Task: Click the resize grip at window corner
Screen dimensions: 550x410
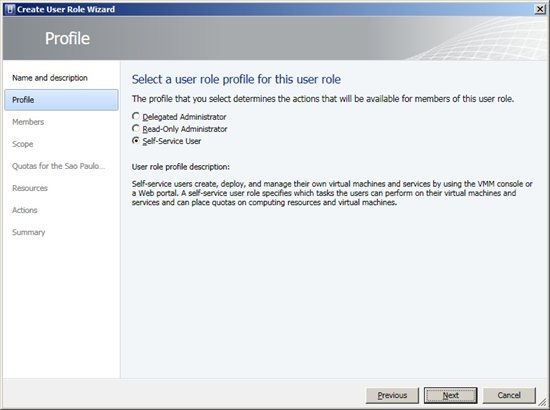Action: tap(542, 402)
